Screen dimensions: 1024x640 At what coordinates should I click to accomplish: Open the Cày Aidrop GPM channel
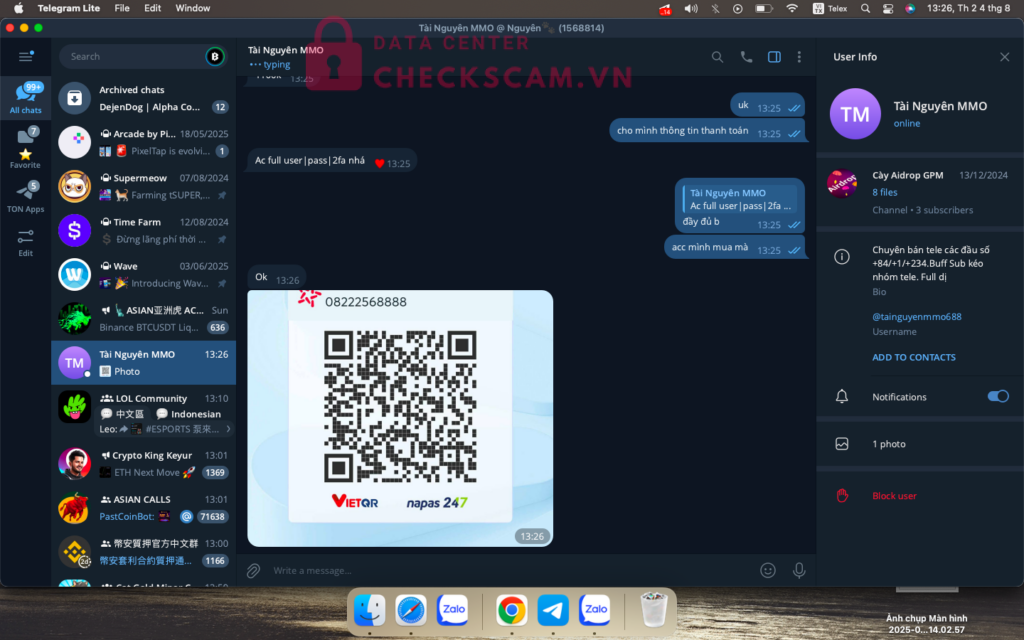pos(920,192)
